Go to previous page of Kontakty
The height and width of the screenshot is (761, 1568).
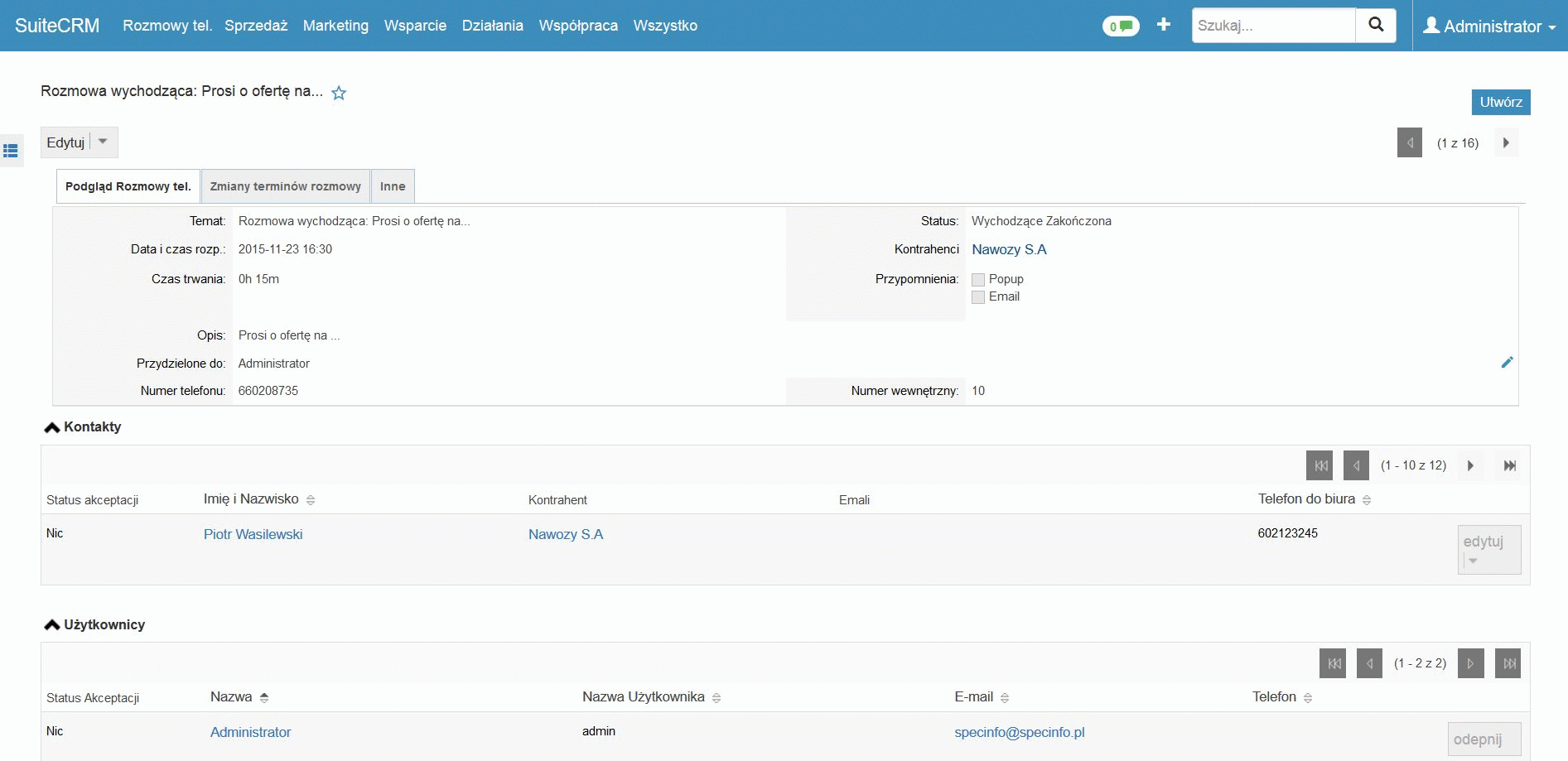point(1356,465)
